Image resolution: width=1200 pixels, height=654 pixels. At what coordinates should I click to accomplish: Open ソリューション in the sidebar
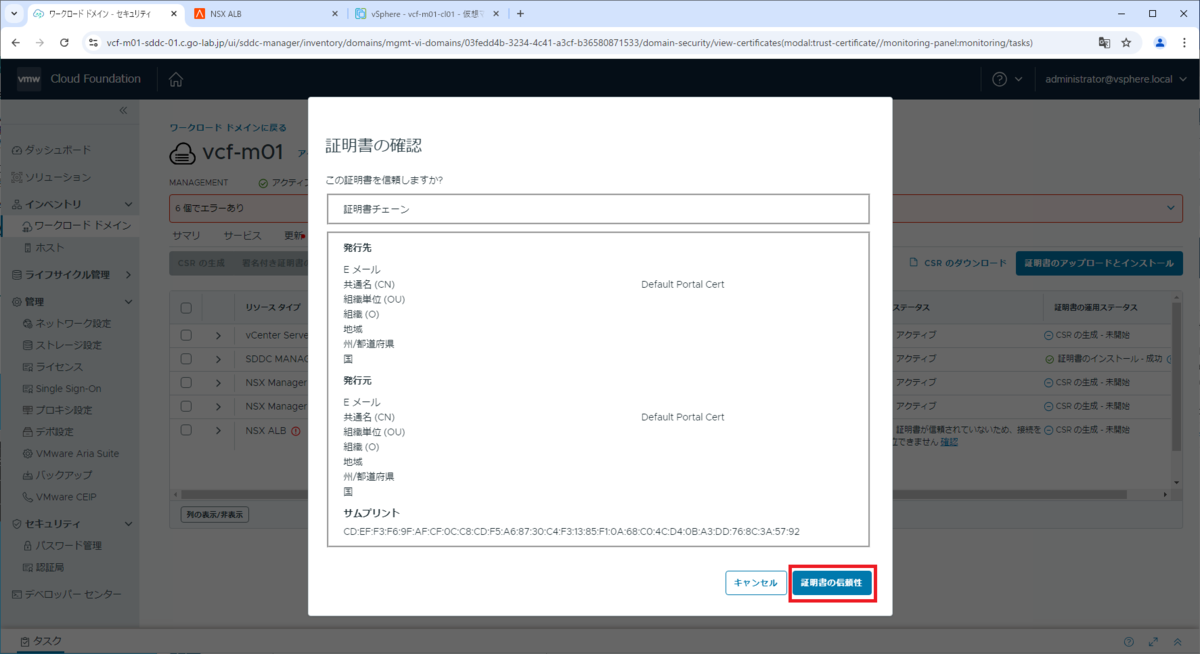point(51,177)
